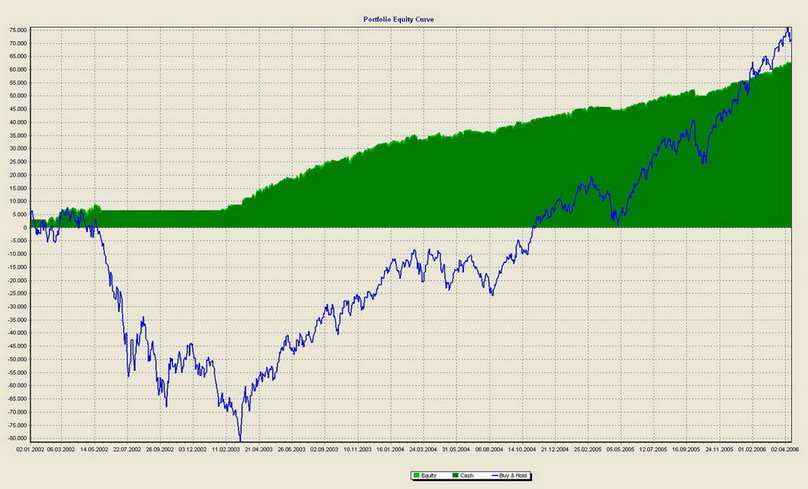Screen dimensions: 808x489
Task: Click the 14.05.2002 date label
Action: [94, 449]
